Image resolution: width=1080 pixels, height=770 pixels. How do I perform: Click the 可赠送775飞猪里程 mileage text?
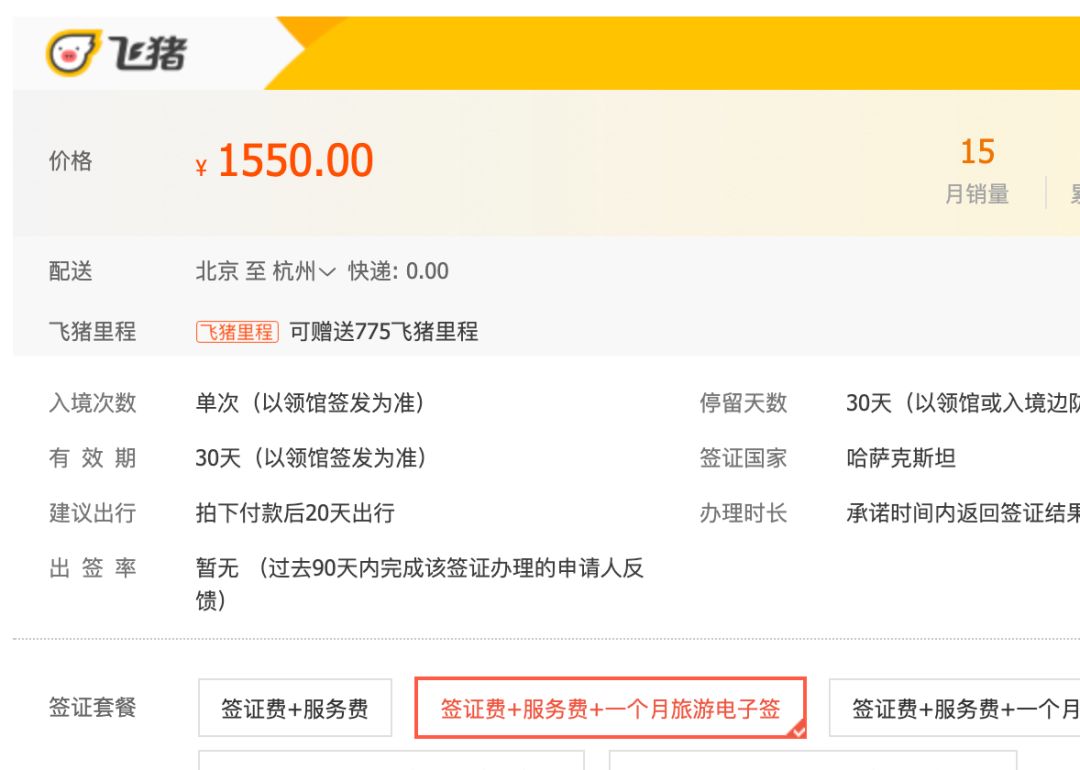384,332
